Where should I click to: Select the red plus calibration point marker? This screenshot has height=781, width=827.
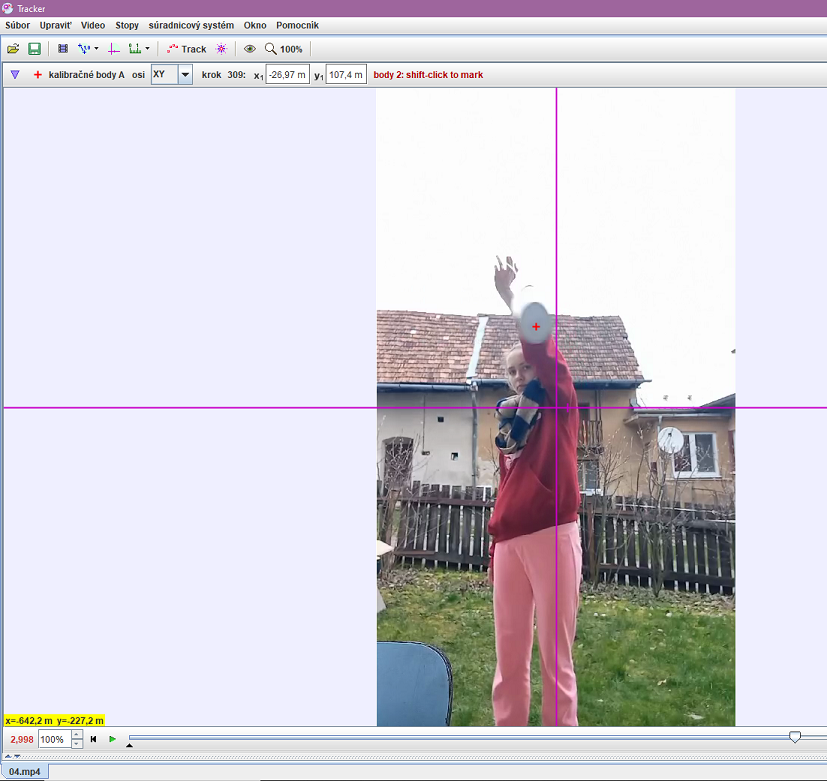38,75
